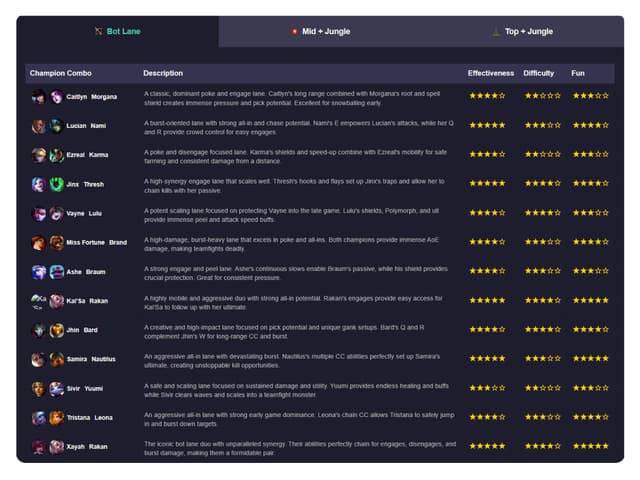Click the Samira Nautilus description text
Viewport: 640px width, 480px height.
tap(292, 361)
